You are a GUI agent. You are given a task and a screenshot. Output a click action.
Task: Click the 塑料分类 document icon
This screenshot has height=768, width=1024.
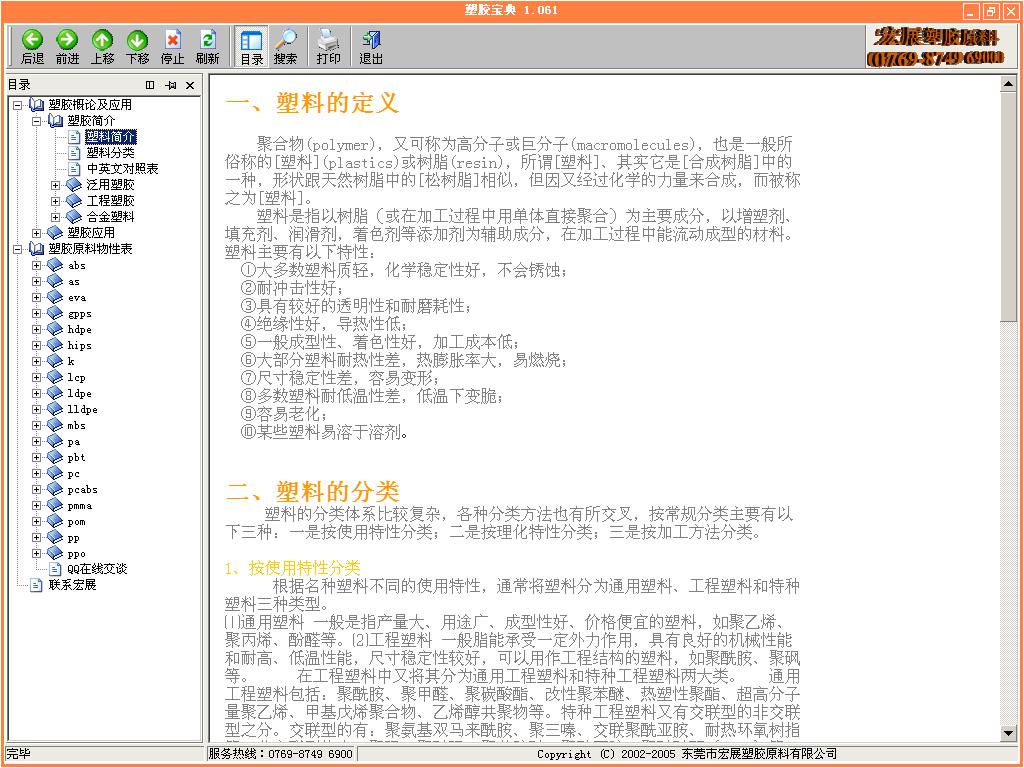click(74, 153)
